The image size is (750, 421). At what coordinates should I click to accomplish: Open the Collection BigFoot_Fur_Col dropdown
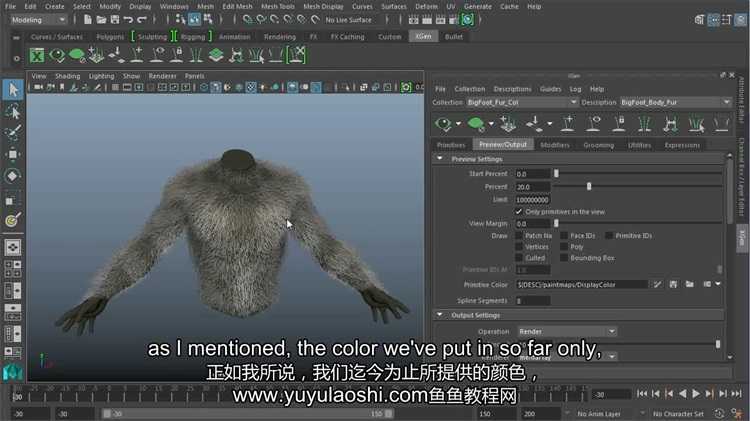click(522, 102)
